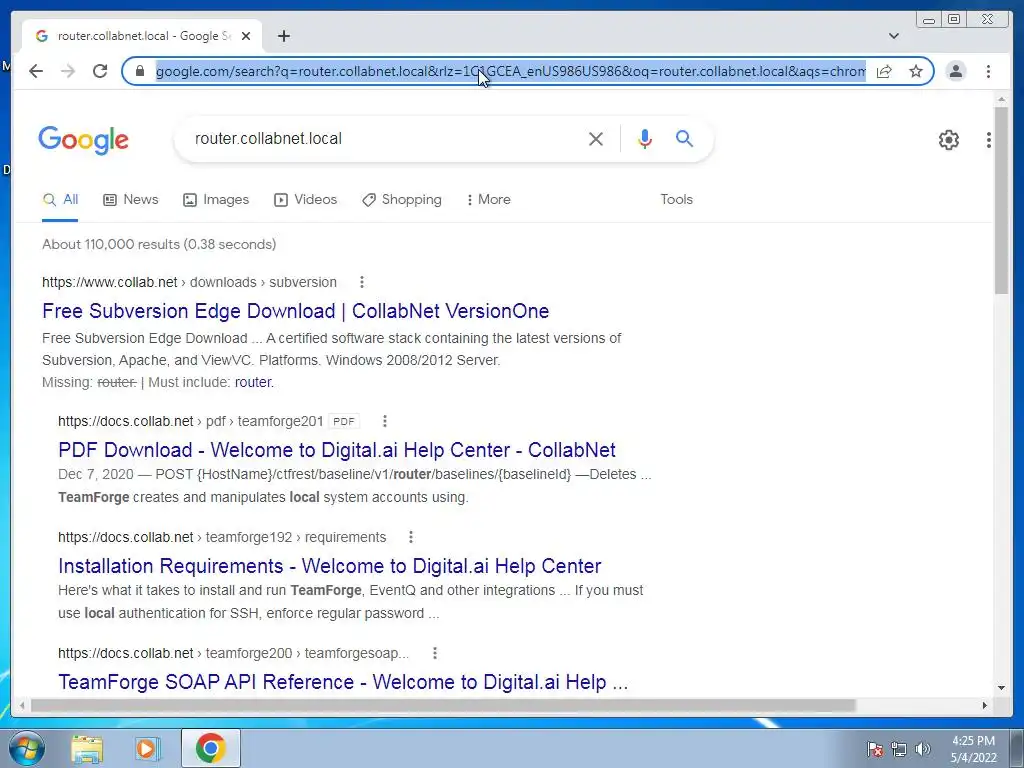The image size is (1024, 768).
Task: Click the blue search magnifier button
Action: 684,138
